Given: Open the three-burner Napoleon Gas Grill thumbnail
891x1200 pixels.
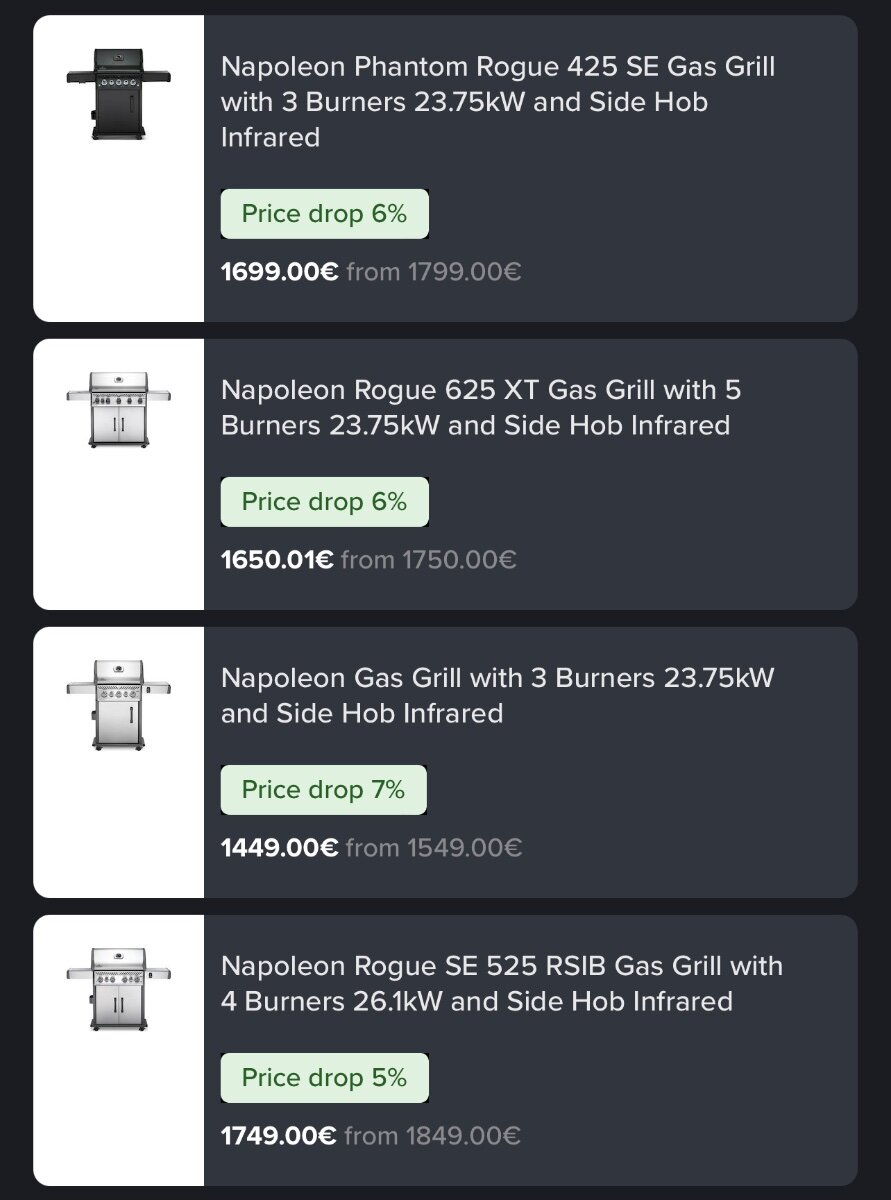Looking at the screenshot, I should (118, 705).
